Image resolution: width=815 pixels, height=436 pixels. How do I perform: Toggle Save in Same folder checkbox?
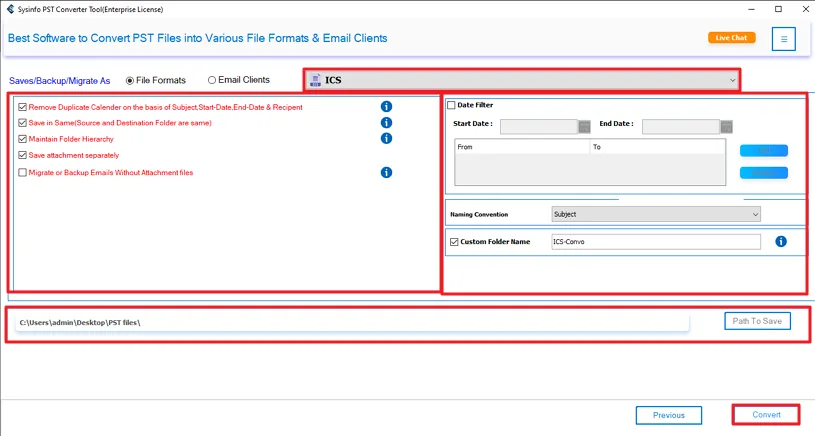pos(22,123)
